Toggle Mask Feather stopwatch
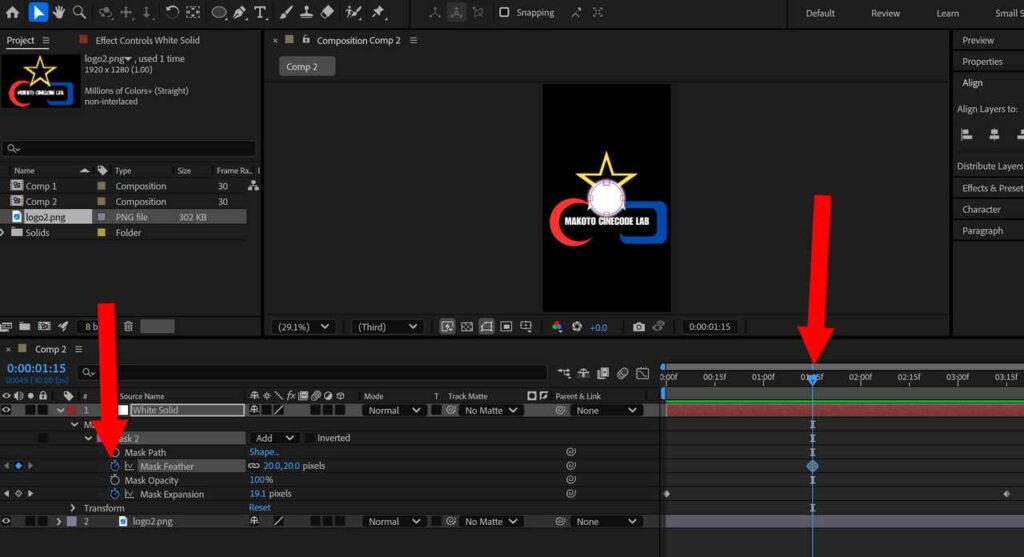Image resolution: width=1024 pixels, height=557 pixels. [x=115, y=466]
